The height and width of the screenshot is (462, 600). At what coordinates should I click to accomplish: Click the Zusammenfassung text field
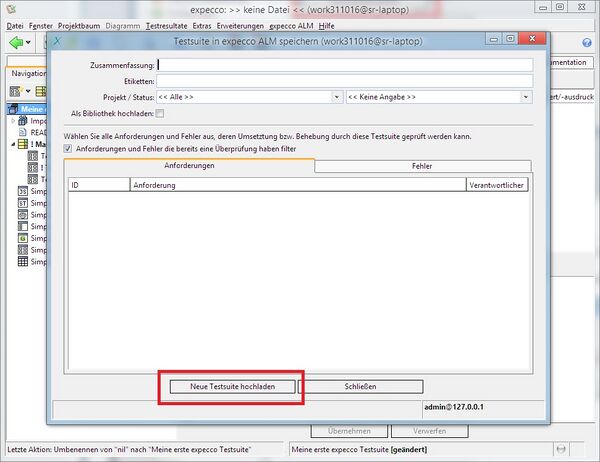[345, 64]
